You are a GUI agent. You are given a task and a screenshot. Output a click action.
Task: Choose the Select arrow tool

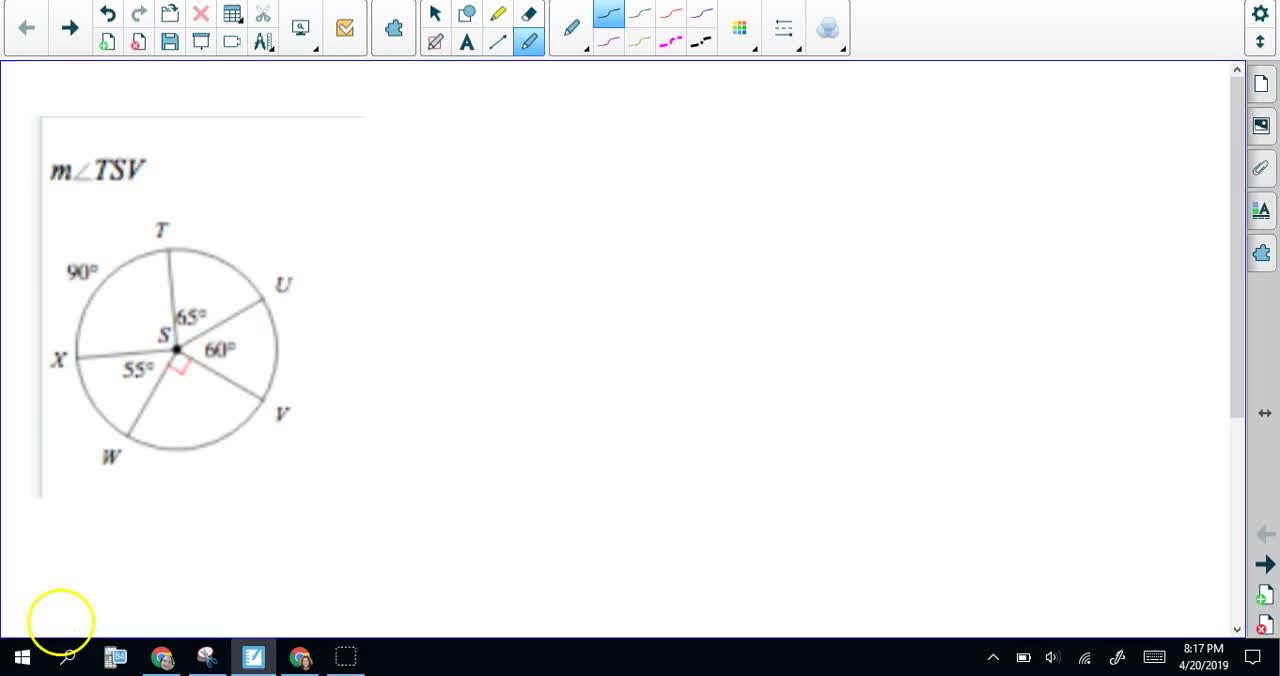pyautogui.click(x=435, y=14)
